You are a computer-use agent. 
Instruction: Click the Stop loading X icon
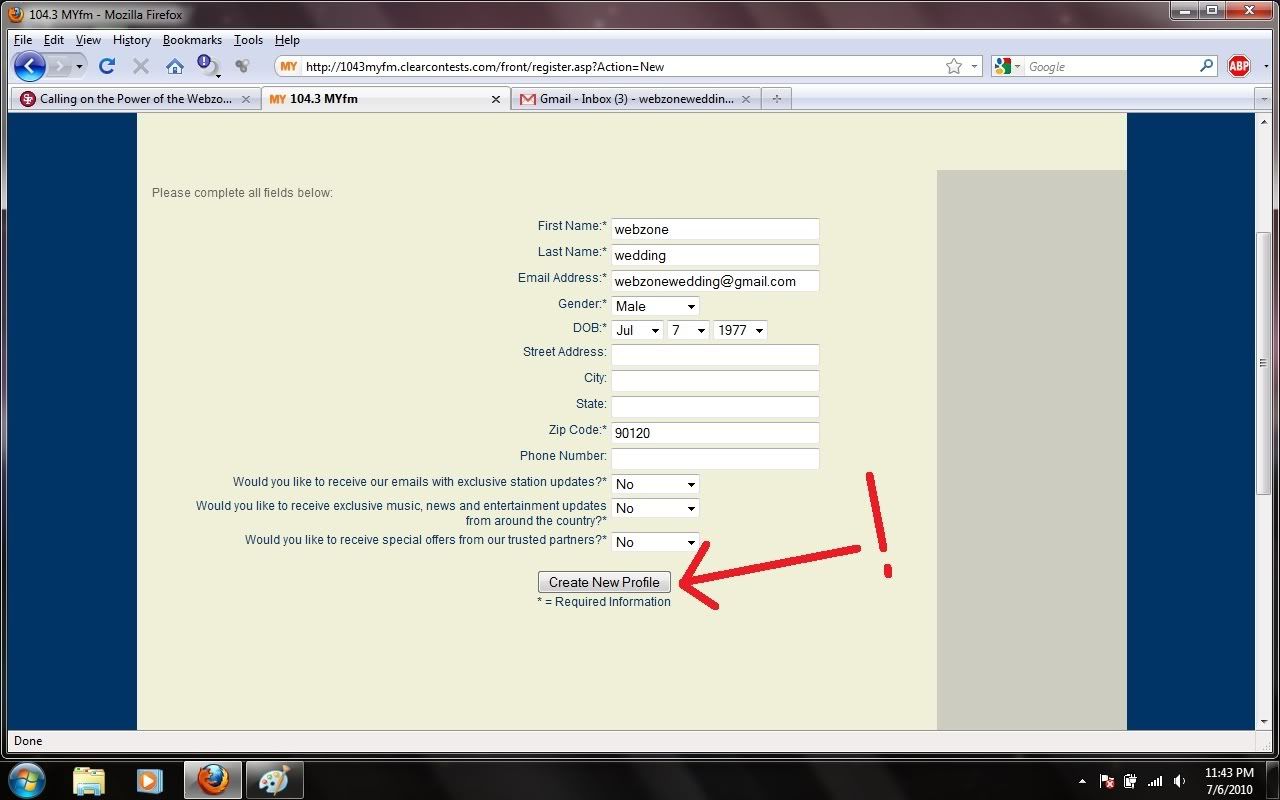(141, 67)
